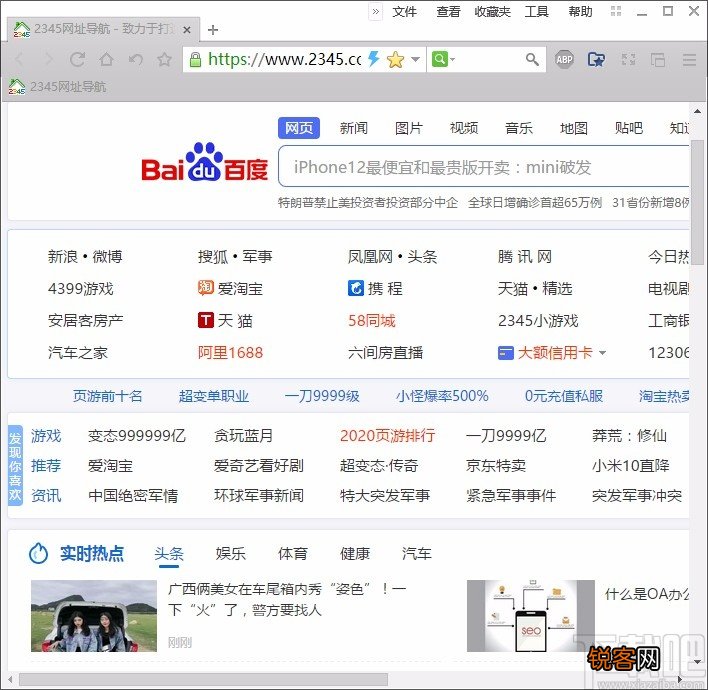Select the 体育 hot news tab
This screenshot has height=690, width=708.
[293, 554]
